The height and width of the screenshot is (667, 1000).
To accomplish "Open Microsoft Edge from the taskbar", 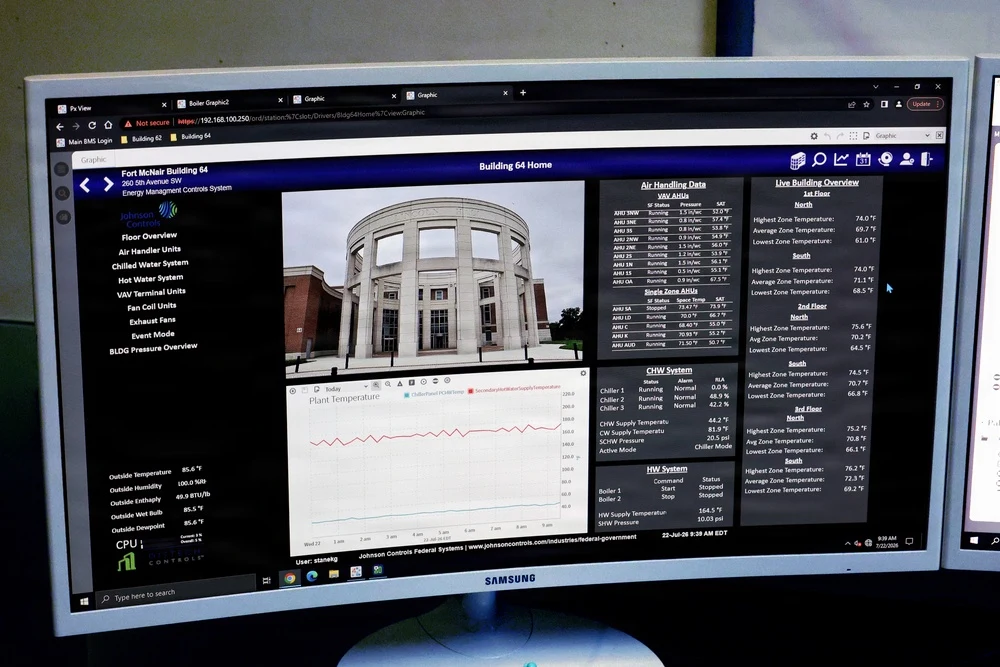I will pyautogui.click(x=312, y=576).
